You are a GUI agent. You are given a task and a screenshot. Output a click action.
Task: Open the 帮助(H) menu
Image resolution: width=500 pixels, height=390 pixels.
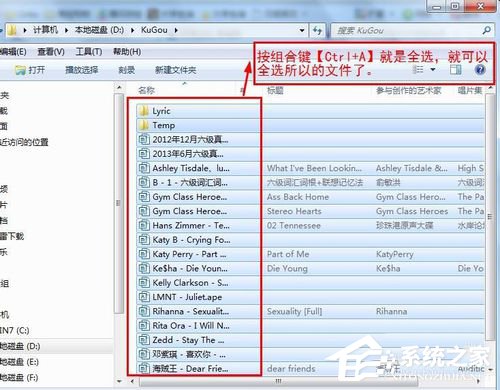(x=127, y=52)
